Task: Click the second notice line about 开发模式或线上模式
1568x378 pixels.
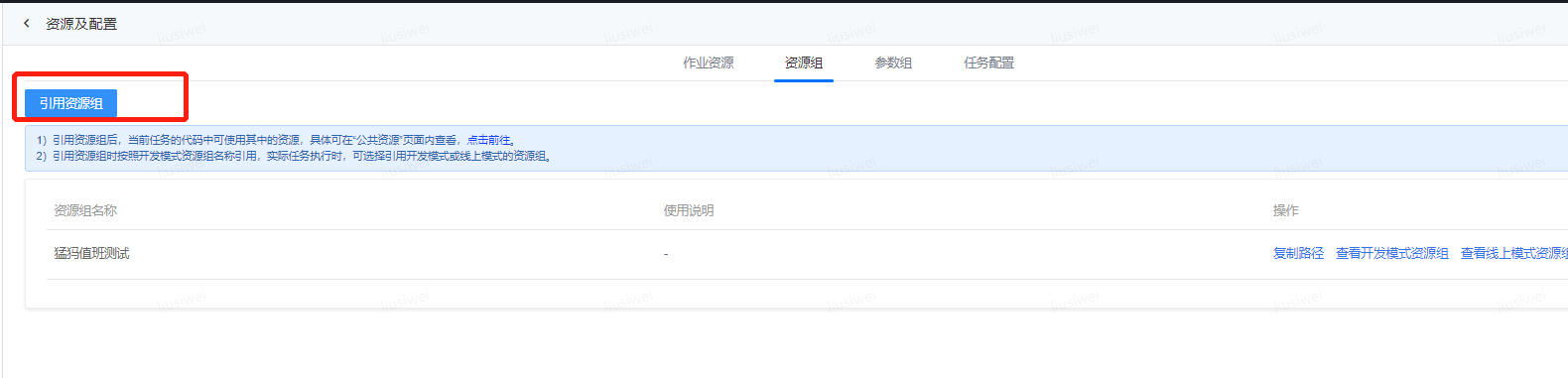Action: coord(294,156)
